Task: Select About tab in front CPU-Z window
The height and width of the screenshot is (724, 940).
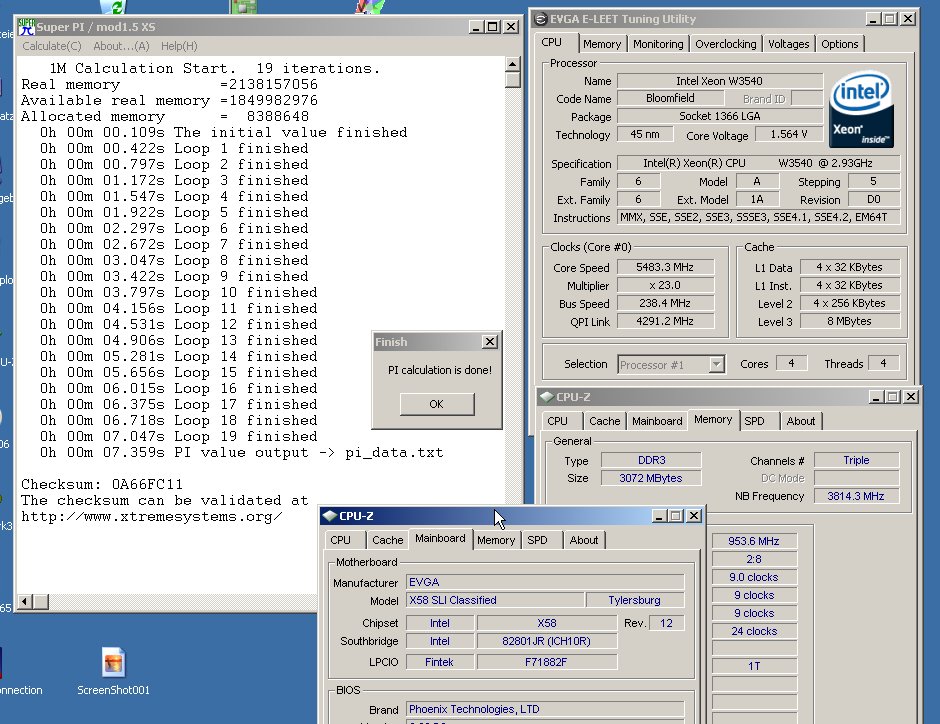Action: tap(583, 540)
